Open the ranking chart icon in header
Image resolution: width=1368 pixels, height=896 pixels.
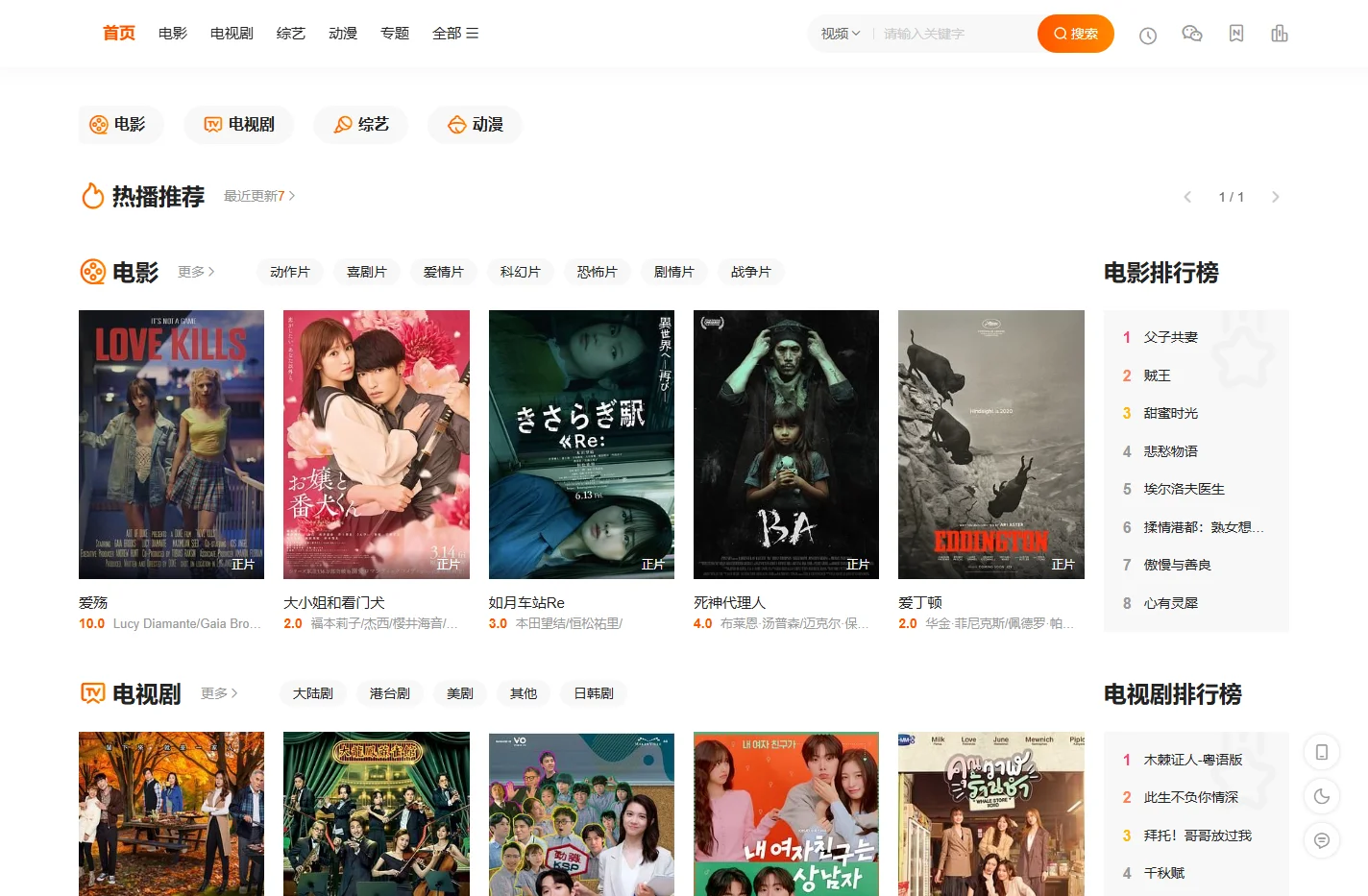[x=1280, y=34]
